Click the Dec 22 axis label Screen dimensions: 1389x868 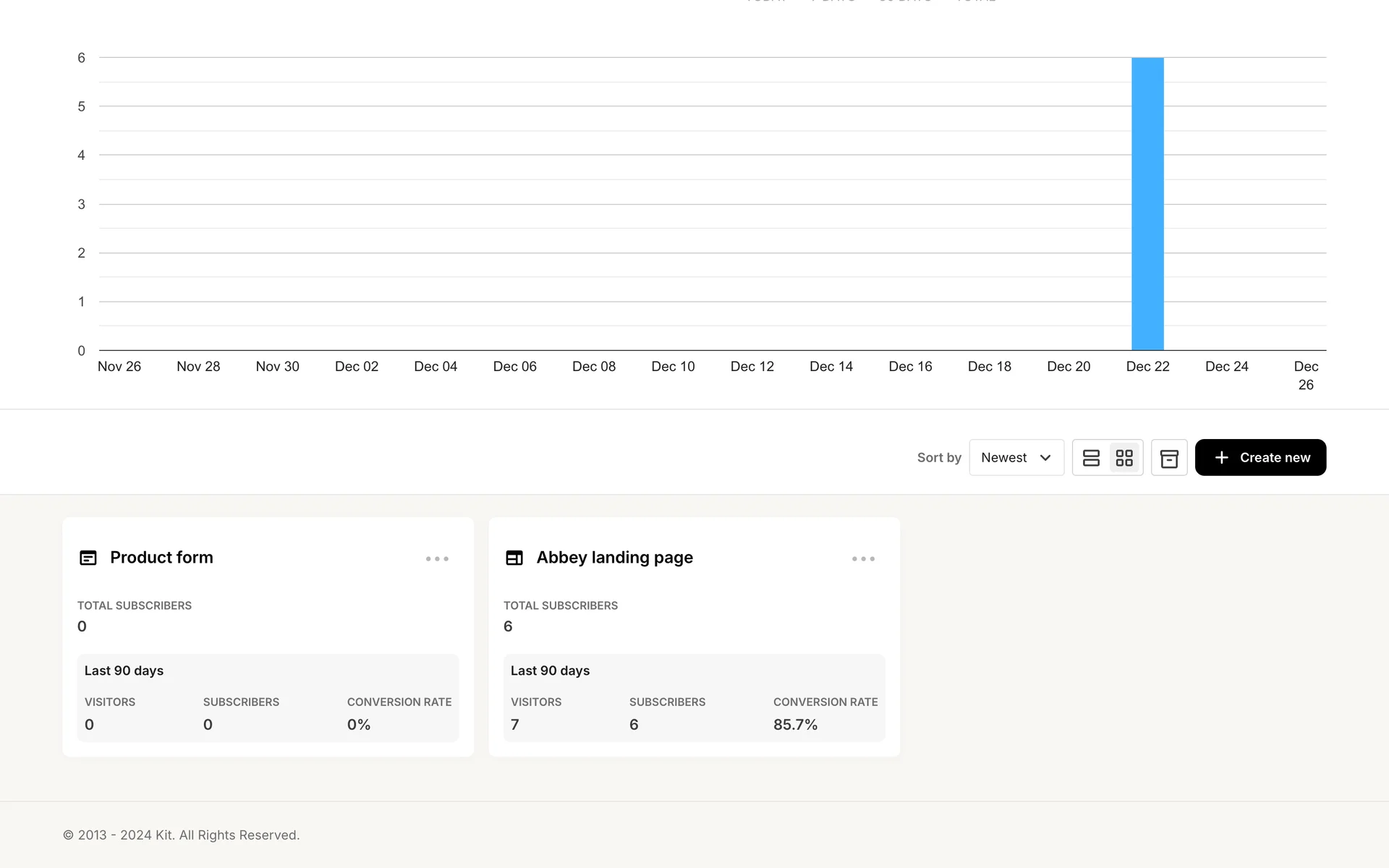pos(1147,367)
